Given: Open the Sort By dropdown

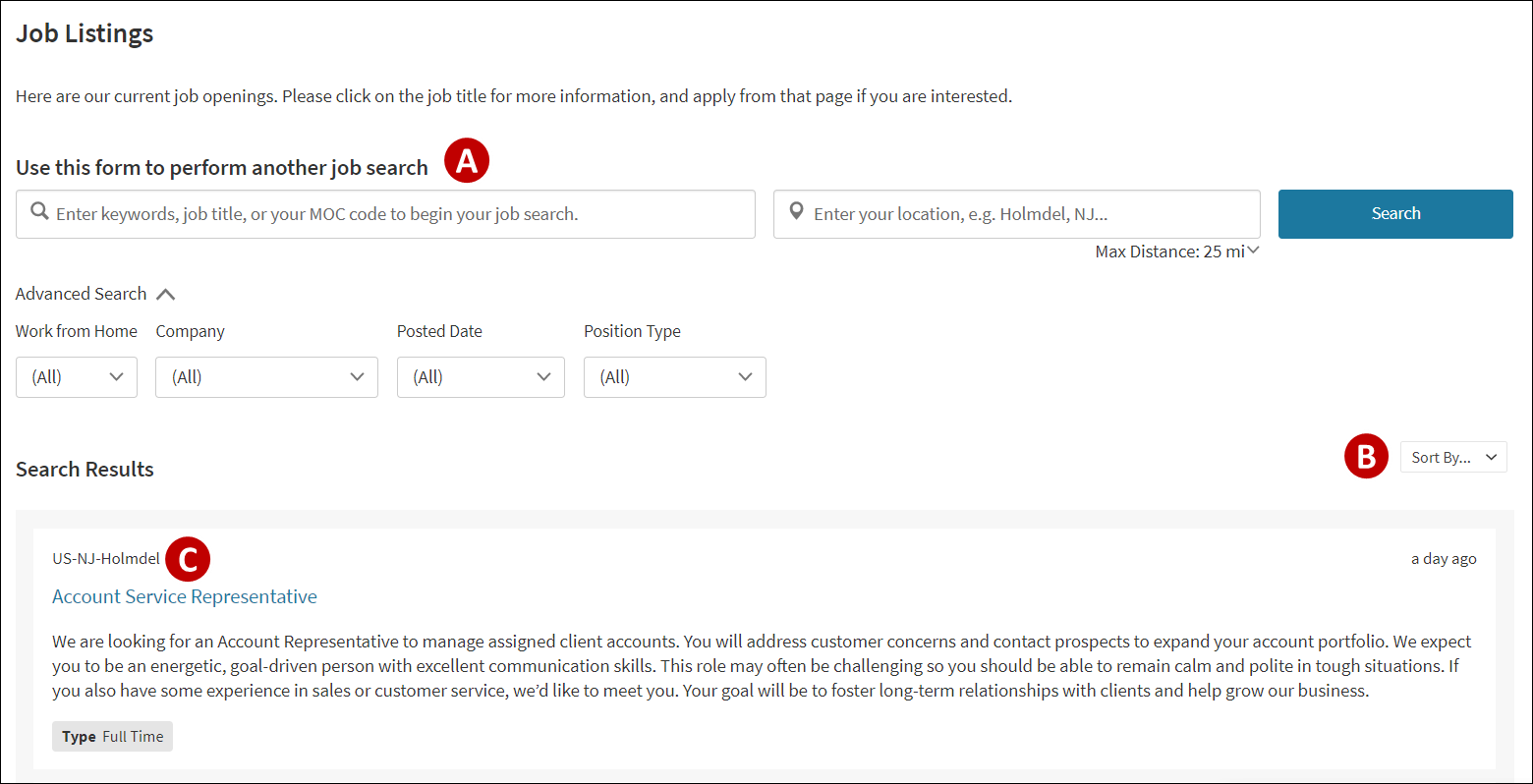Looking at the screenshot, I should tap(1452, 457).
